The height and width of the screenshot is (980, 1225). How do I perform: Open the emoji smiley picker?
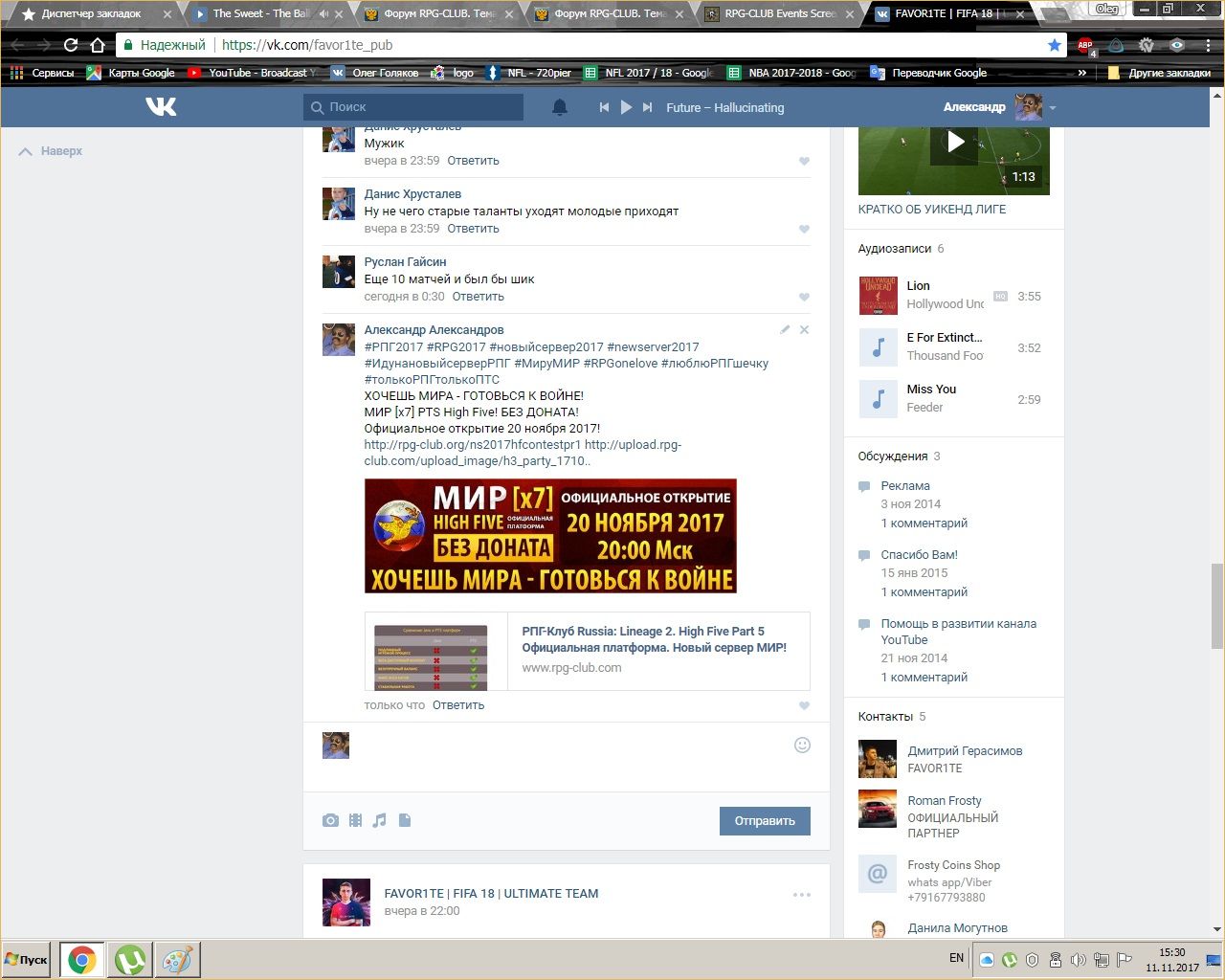(802, 746)
